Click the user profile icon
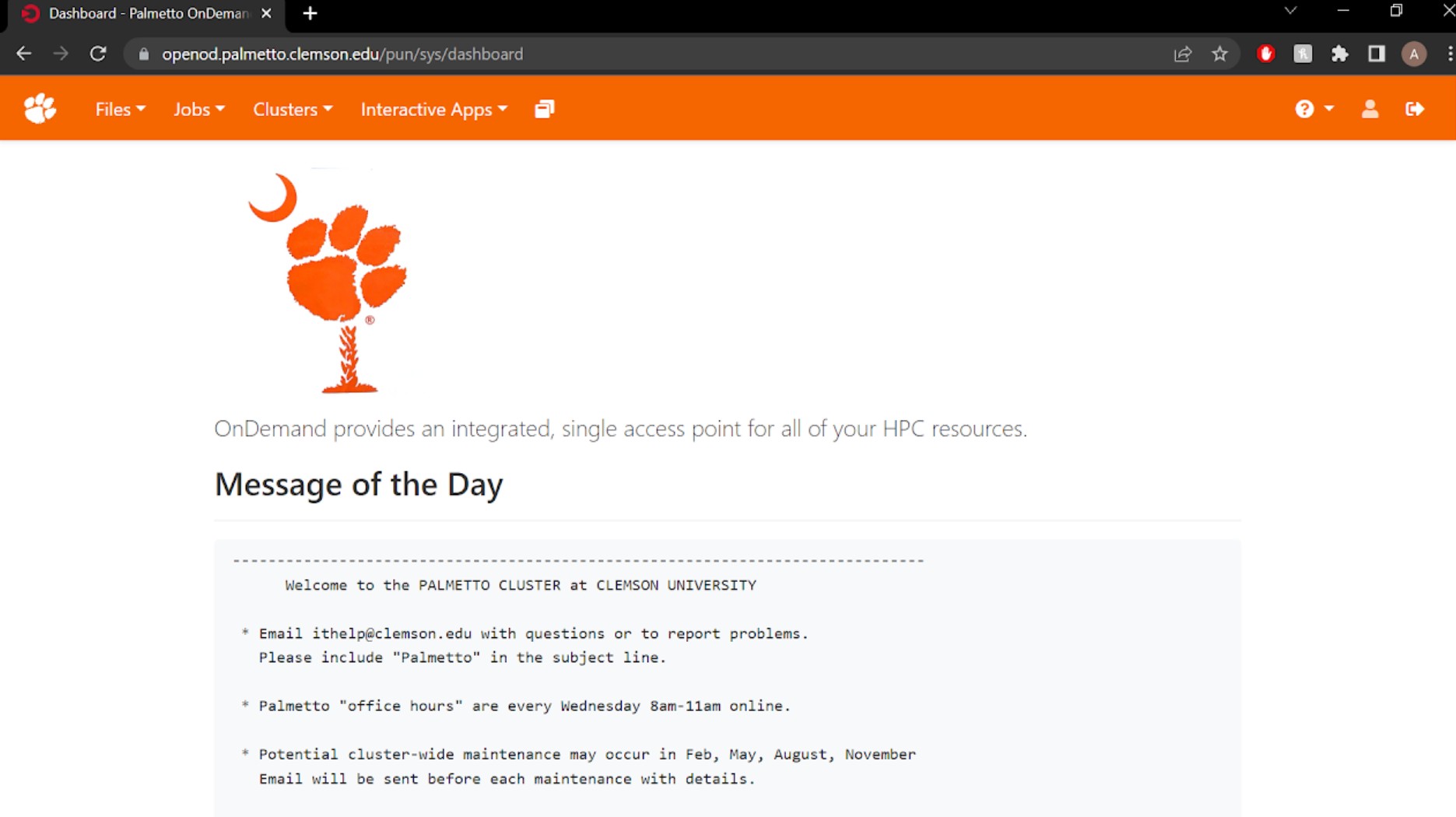 [x=1370, y=109]
